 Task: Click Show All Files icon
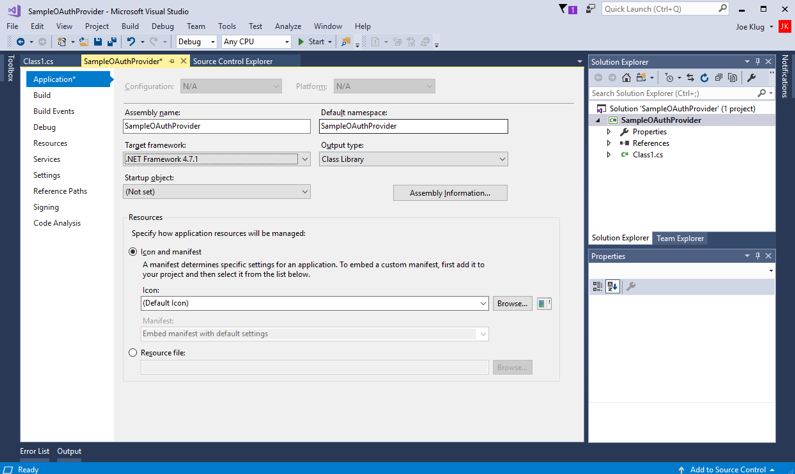tap(733, 78)
